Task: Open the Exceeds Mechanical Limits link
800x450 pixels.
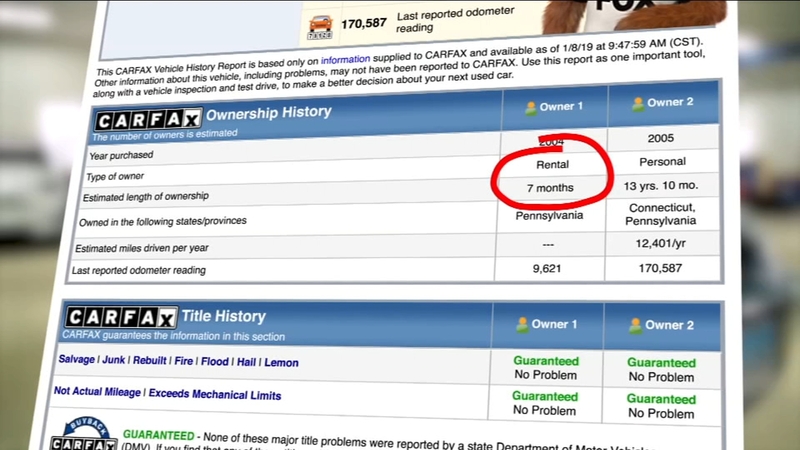Action: pyautogui.click(x=215, y=394)
